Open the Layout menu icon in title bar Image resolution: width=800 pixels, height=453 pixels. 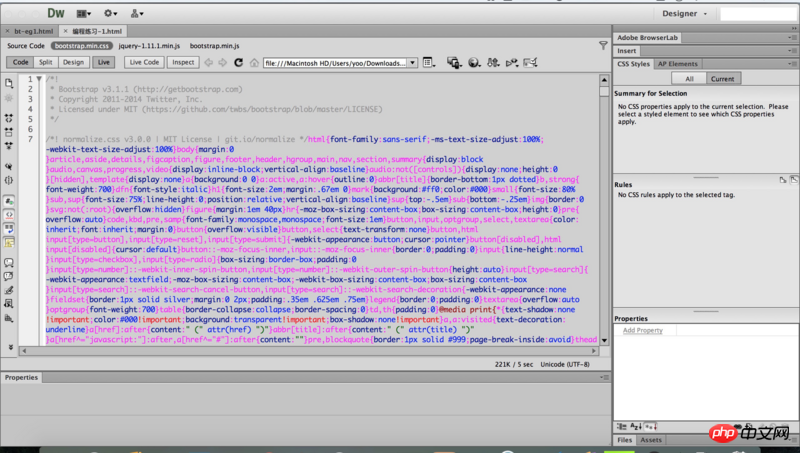point(84,13)
